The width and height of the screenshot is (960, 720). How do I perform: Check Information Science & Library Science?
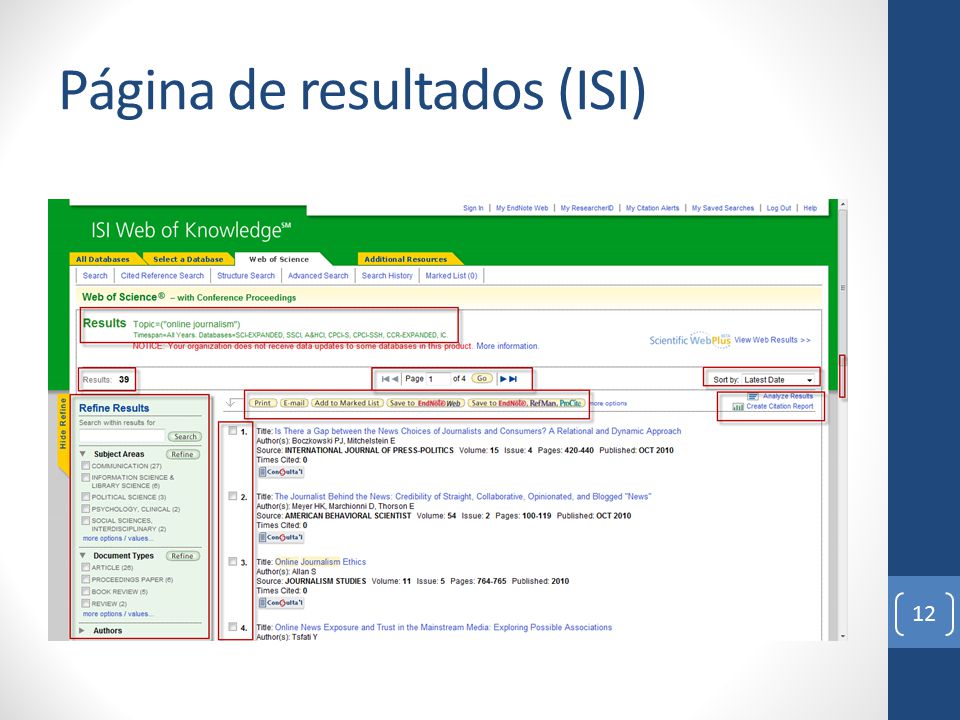tap(86, 478)
